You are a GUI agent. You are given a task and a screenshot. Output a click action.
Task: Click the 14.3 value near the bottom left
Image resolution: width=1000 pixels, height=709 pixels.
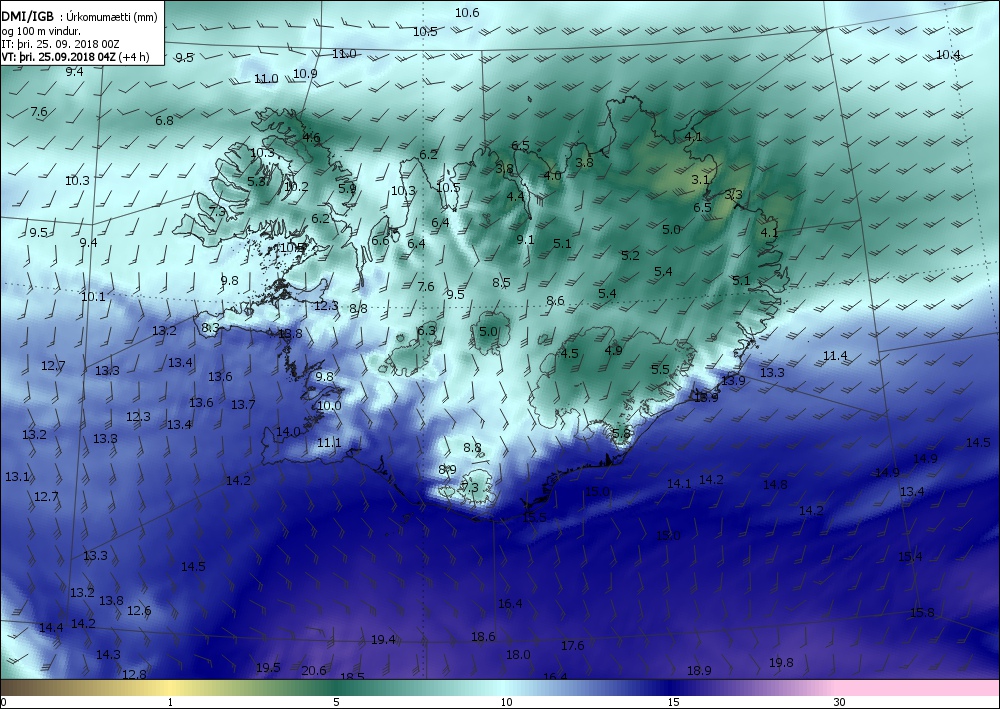(108, 654)
